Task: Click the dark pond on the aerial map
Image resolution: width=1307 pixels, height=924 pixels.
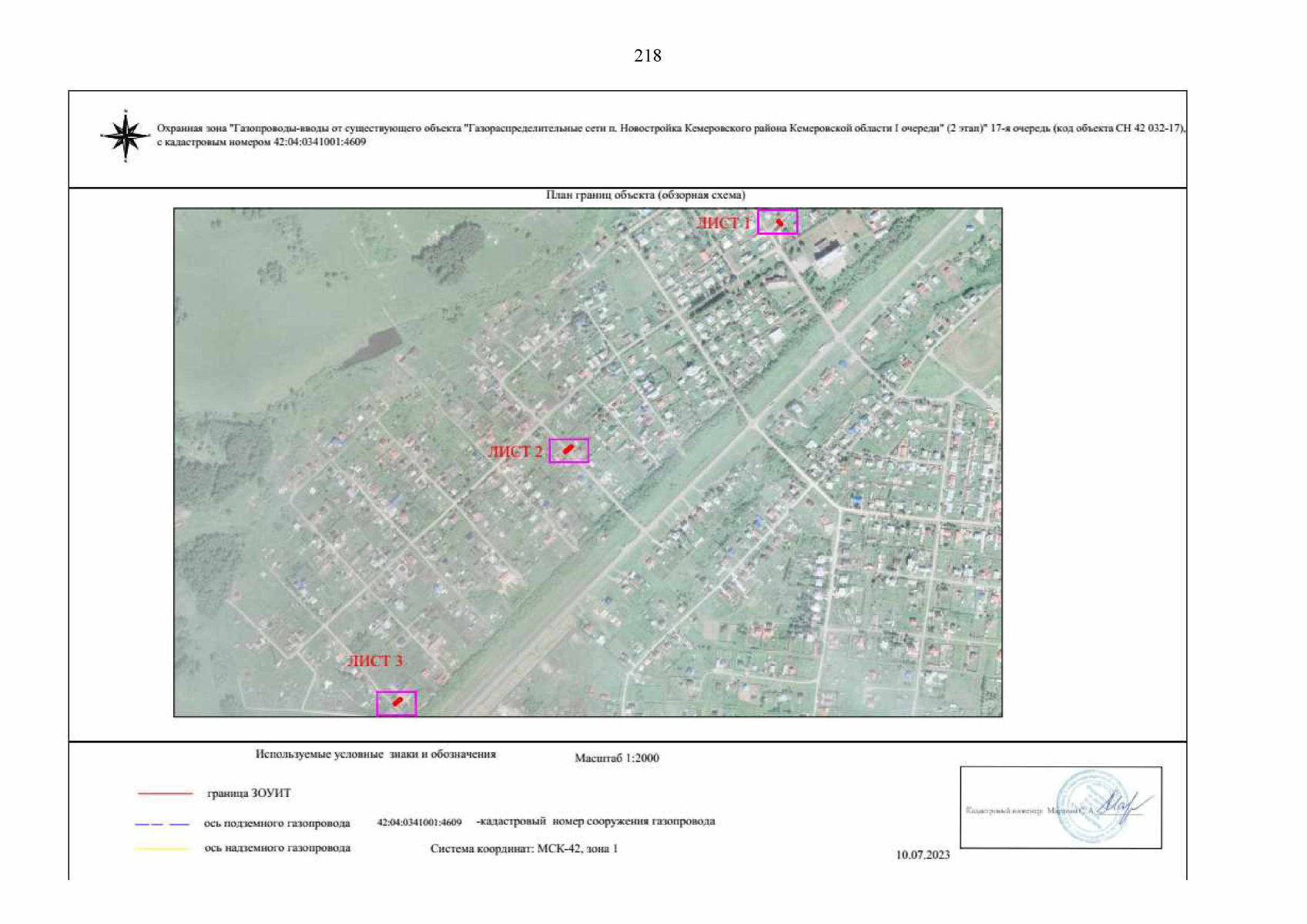Action: (x=371, y=346)
